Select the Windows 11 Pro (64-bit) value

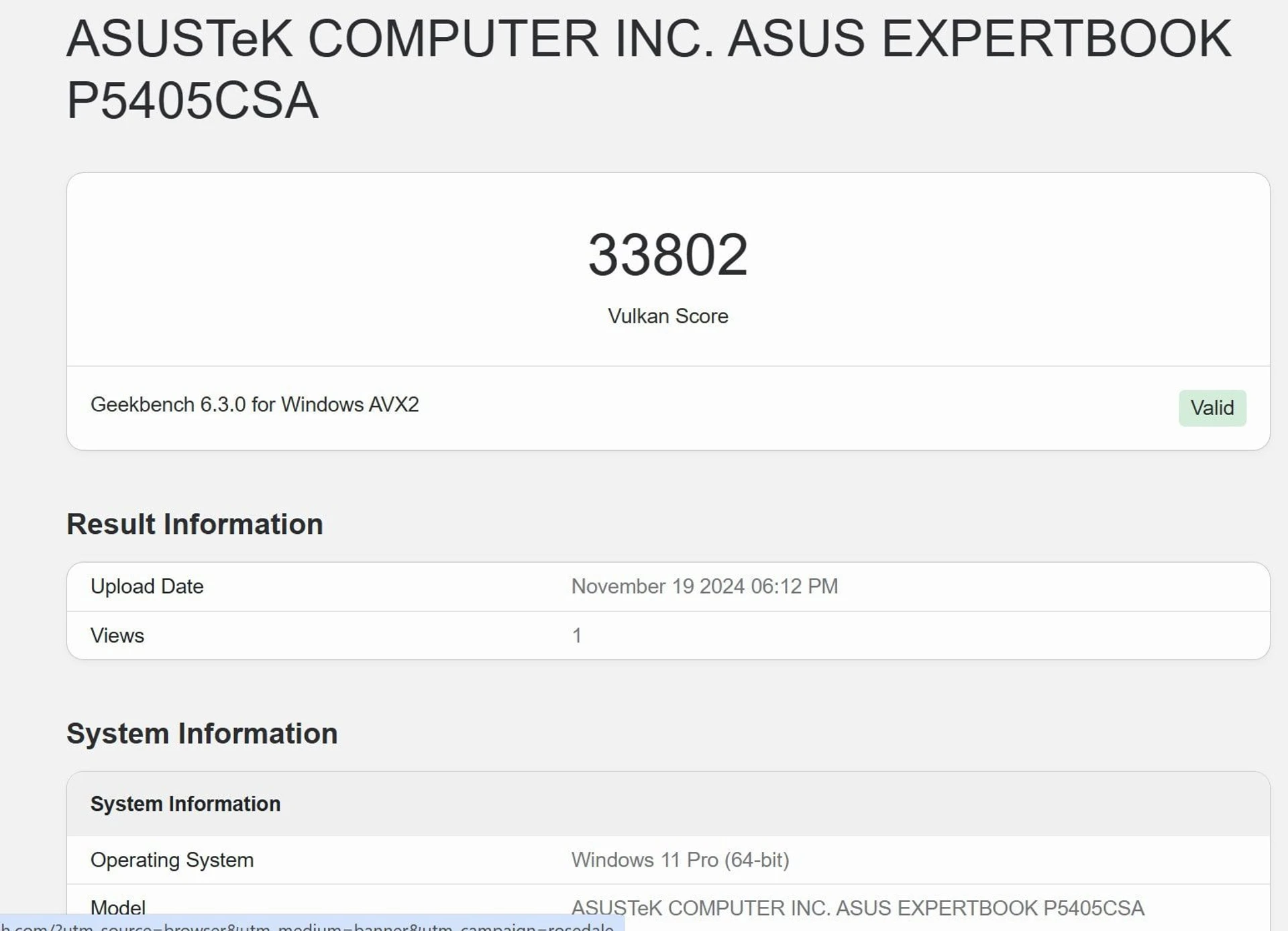(680, 860)
